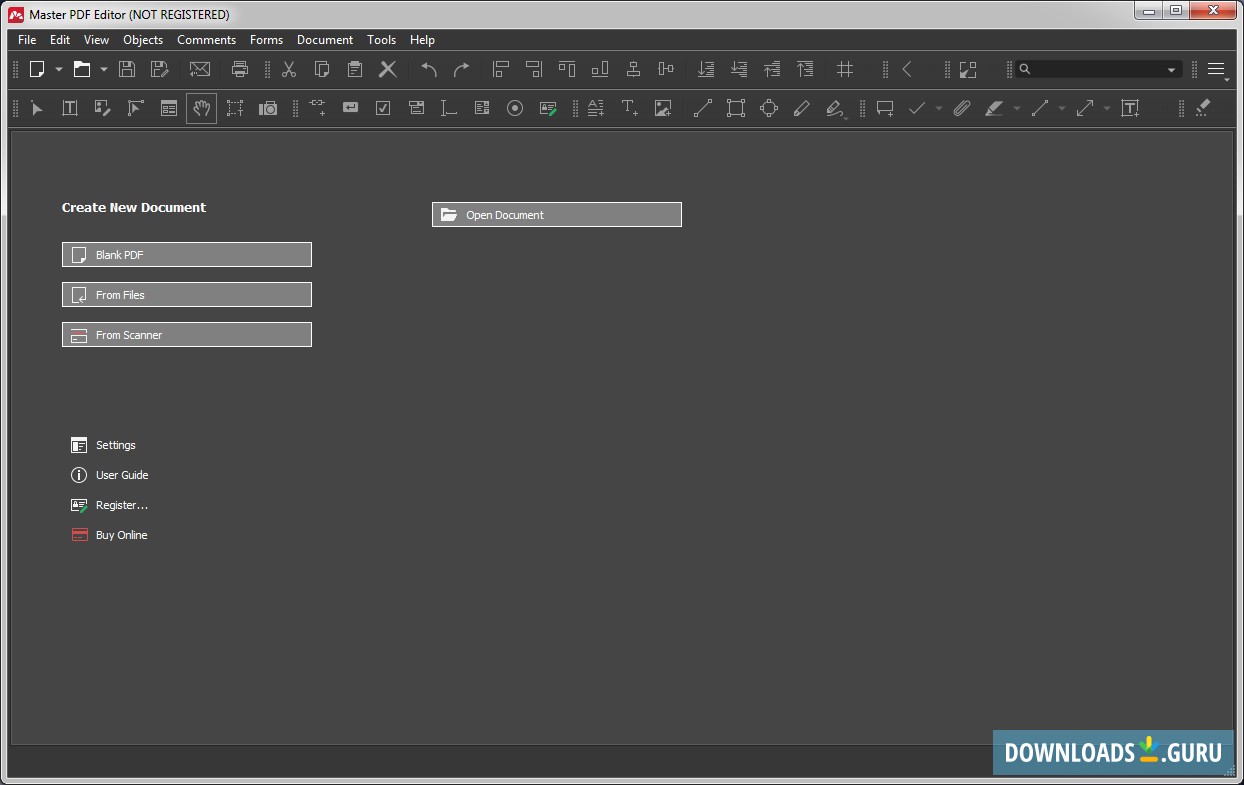Viewport: 1244px width, 785px height.
Task: Click the Copy icon
Action: tap(322, 69)
